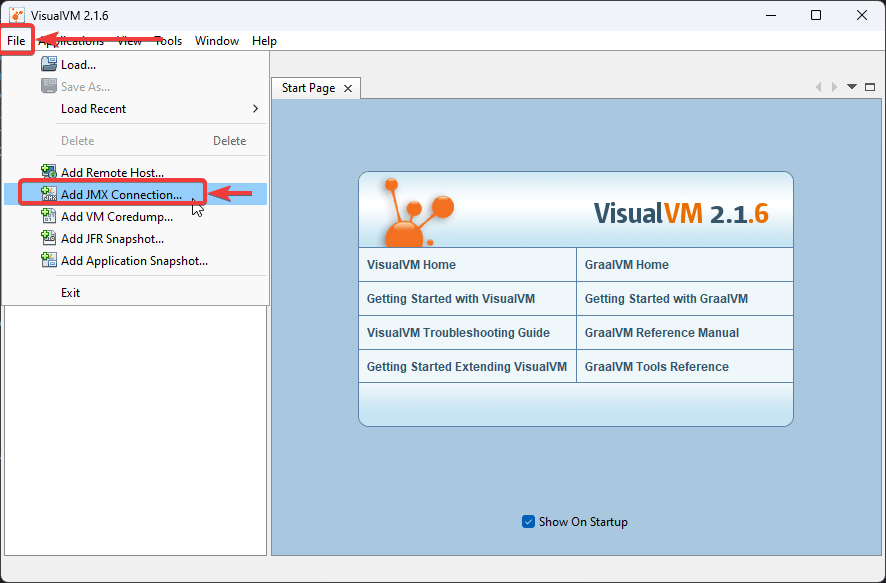Screen dimensions: 886x583
Task: Click the Add JMX Connection icon
Action: 49,193
